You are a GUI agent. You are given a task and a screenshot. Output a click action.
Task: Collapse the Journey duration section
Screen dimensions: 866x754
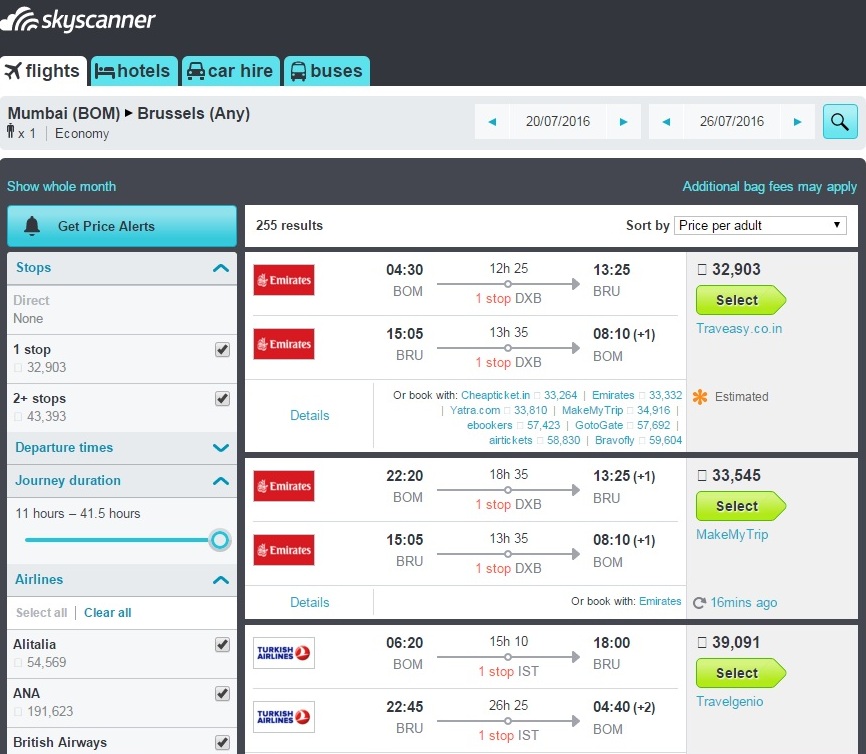(x=221, y=481)
